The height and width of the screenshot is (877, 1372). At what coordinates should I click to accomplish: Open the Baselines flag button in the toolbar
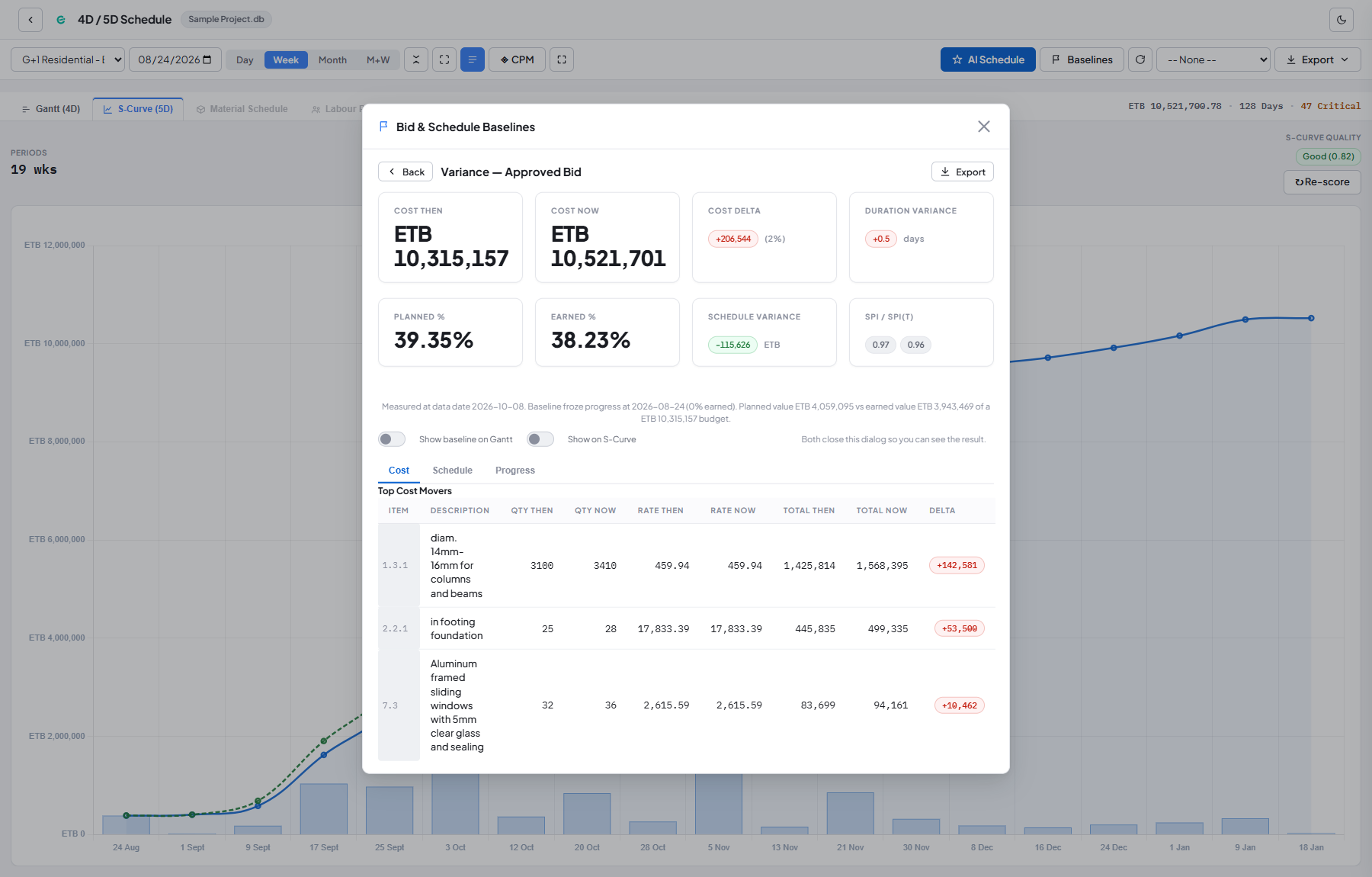(1082, 59)
